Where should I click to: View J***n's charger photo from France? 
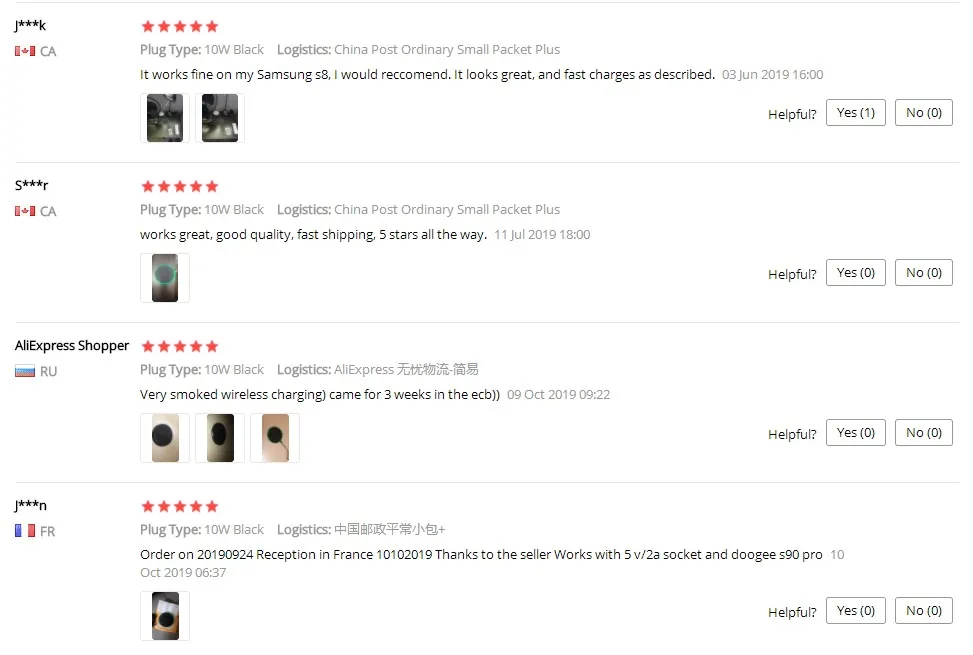point(164,616)
